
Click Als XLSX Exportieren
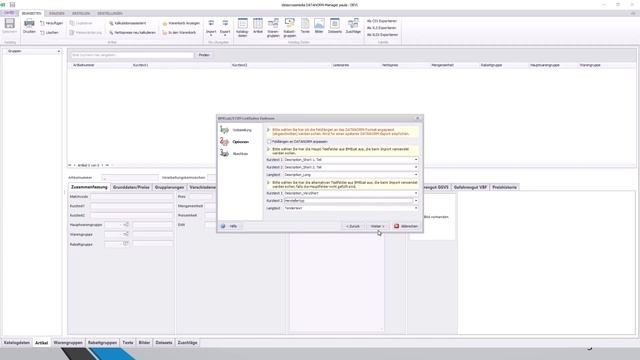point(382,35)
